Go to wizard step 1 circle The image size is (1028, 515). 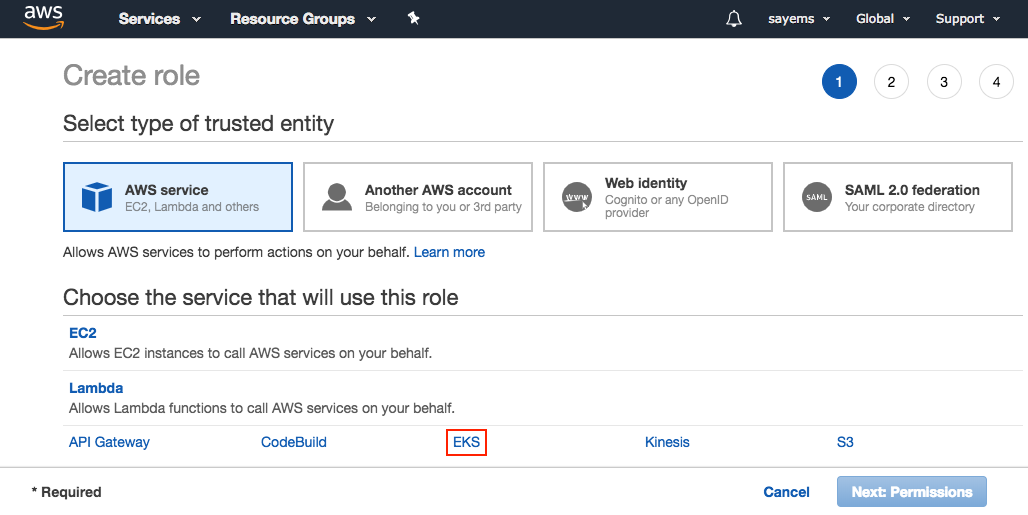pyautogui.click(x=839, y=82)
